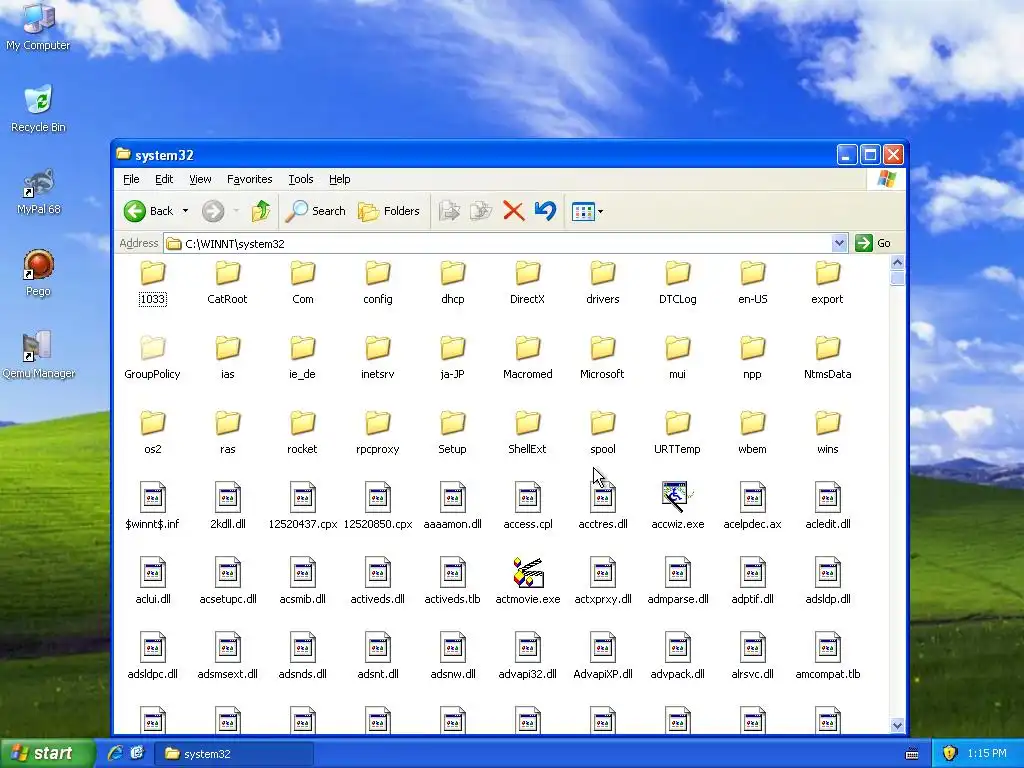Screen dimensions: 1024x768
Task: Click the Up one level folder icon
Action: [x=261, y=211]
